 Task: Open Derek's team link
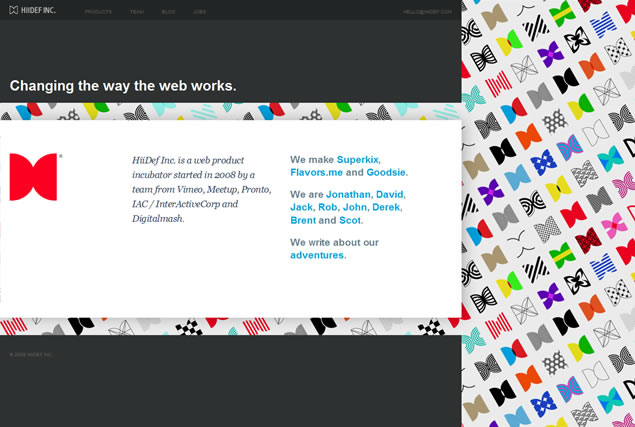(x=386, y=207)
